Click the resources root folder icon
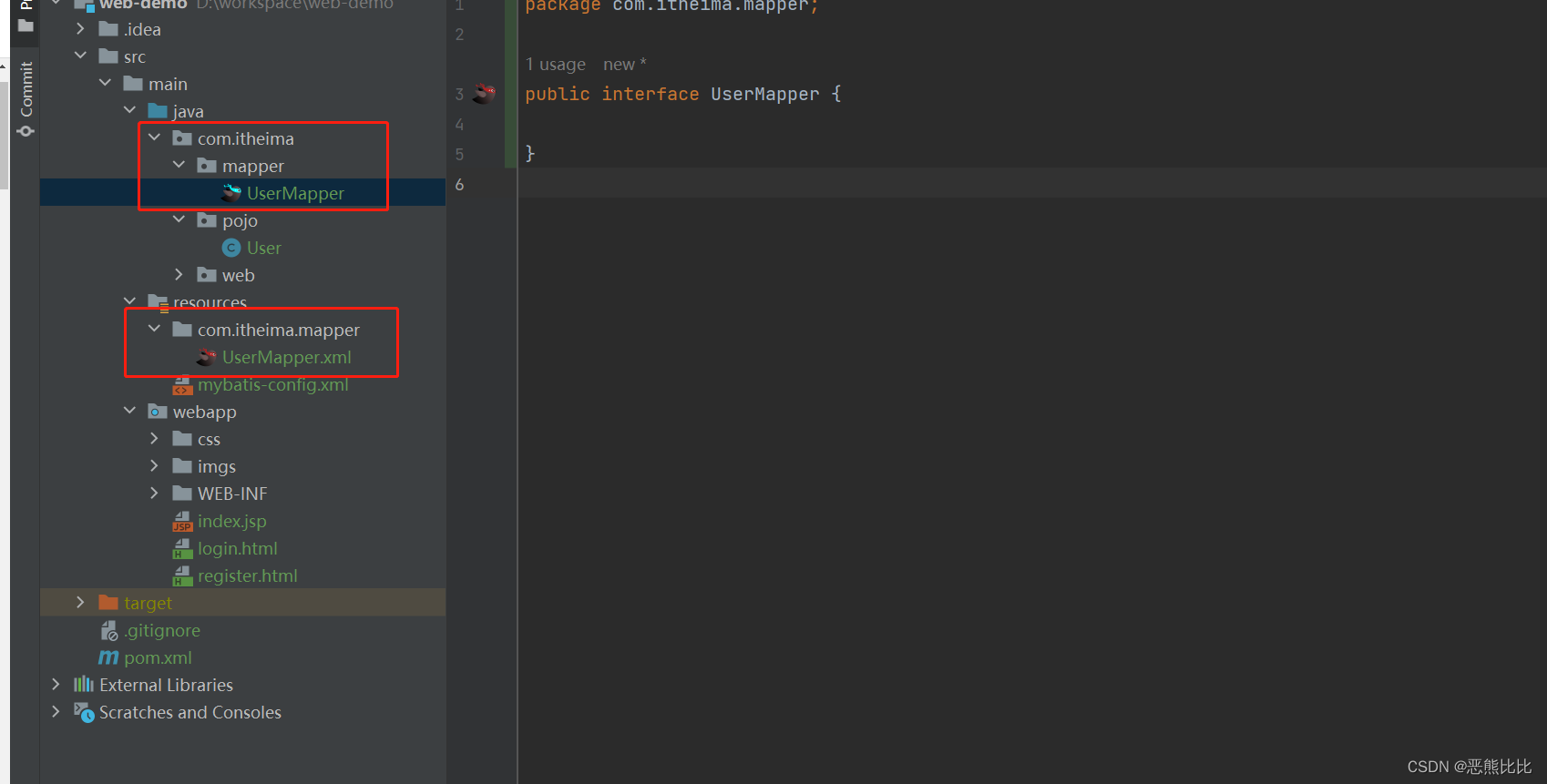 point(158,302)
